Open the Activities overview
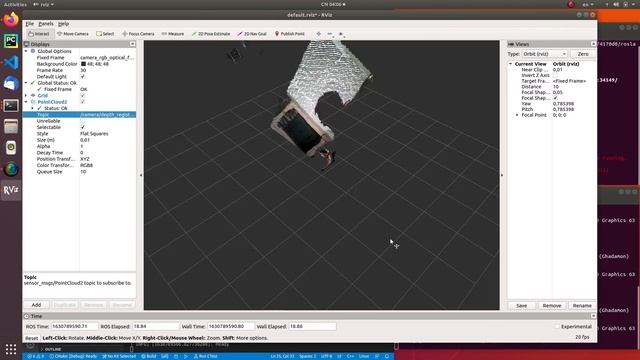Viewport: 640px width, 360px height. click(15, 4)
